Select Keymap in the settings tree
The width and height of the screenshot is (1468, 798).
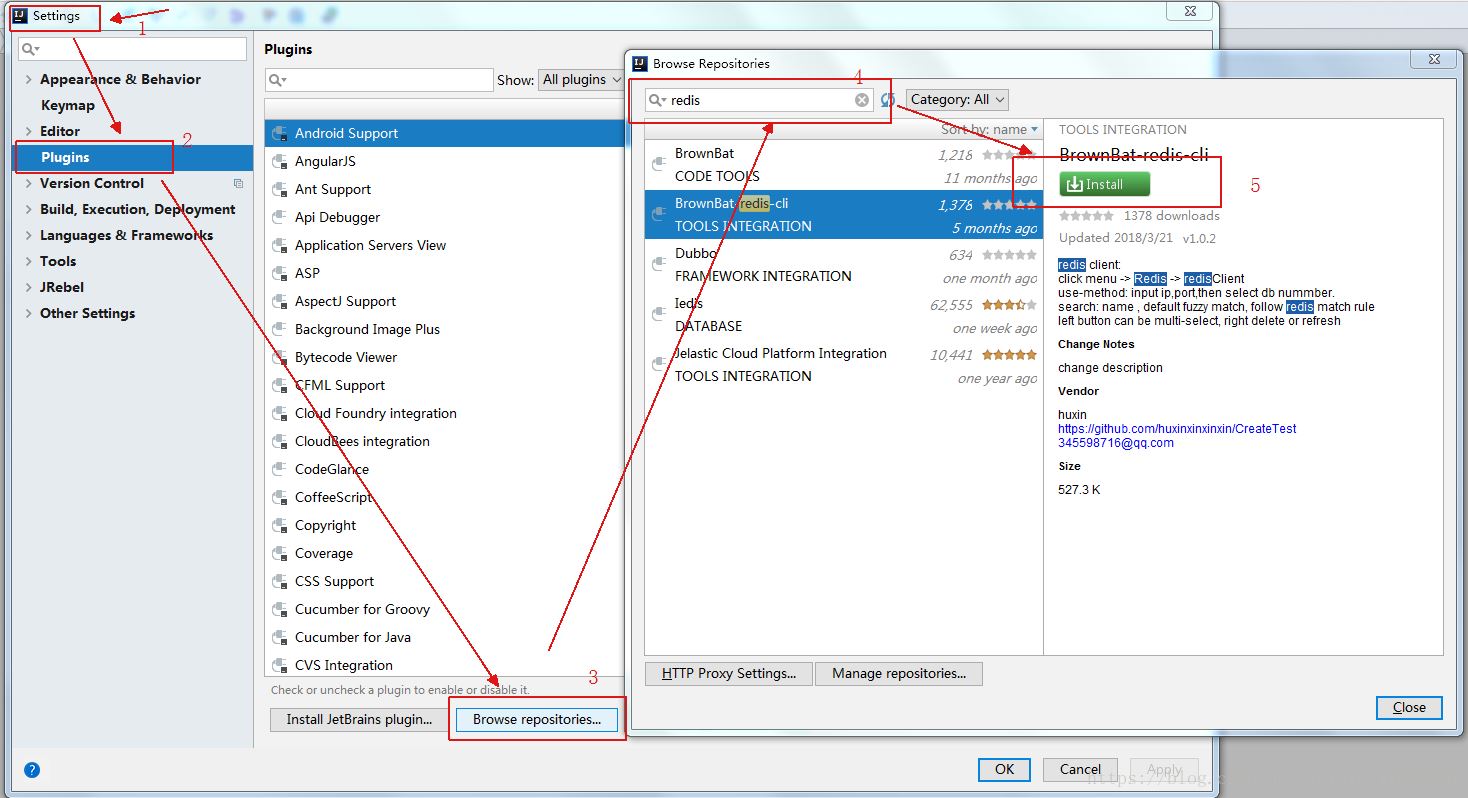click(x=68, y=105)
